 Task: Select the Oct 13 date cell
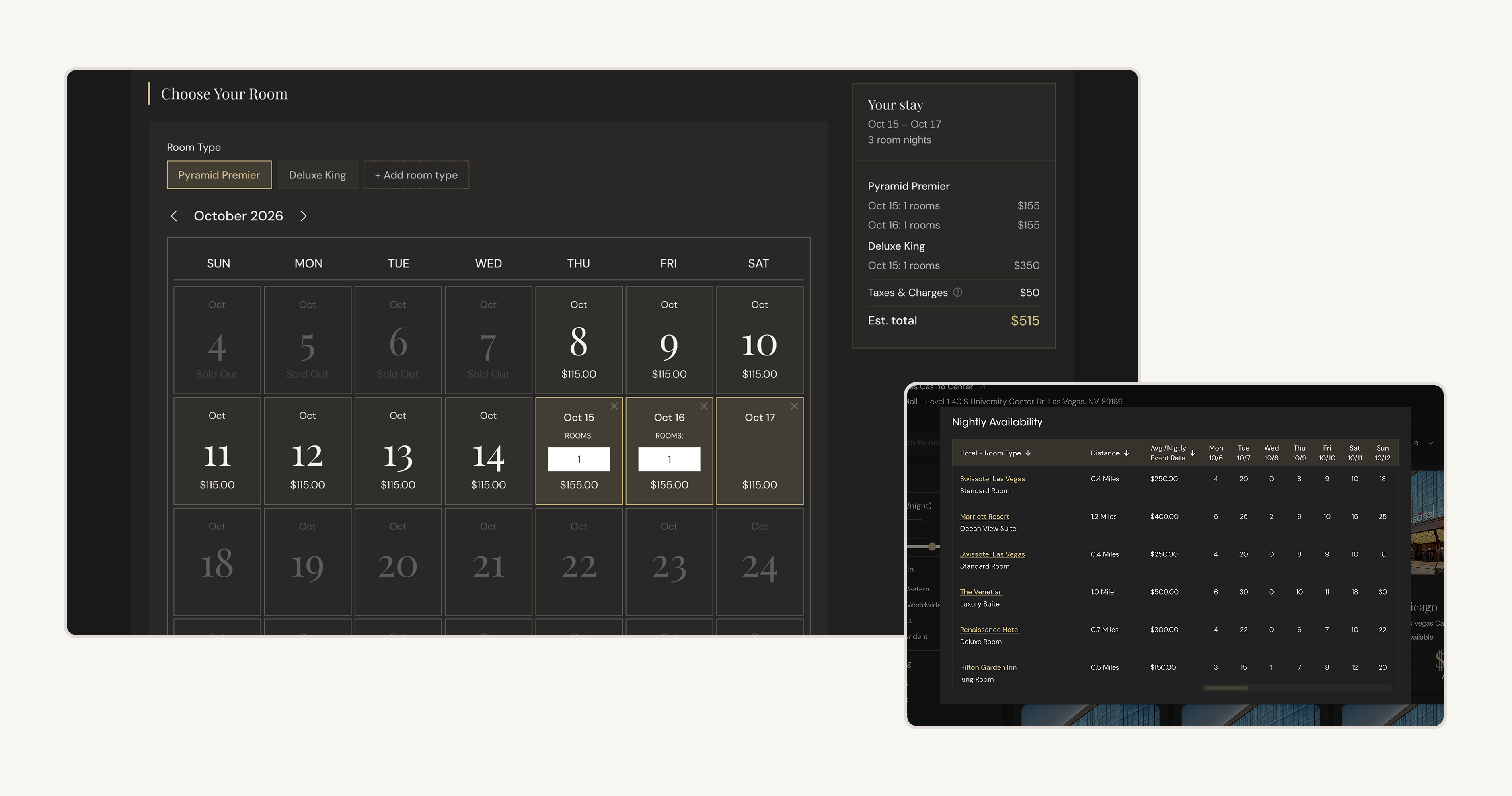[x=398, y=451]
